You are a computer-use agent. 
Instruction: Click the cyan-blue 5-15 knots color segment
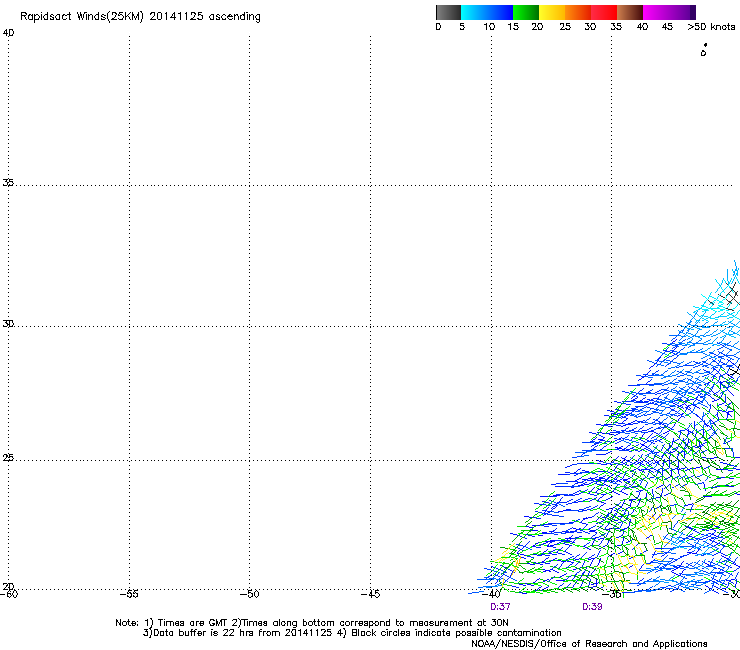487,12
